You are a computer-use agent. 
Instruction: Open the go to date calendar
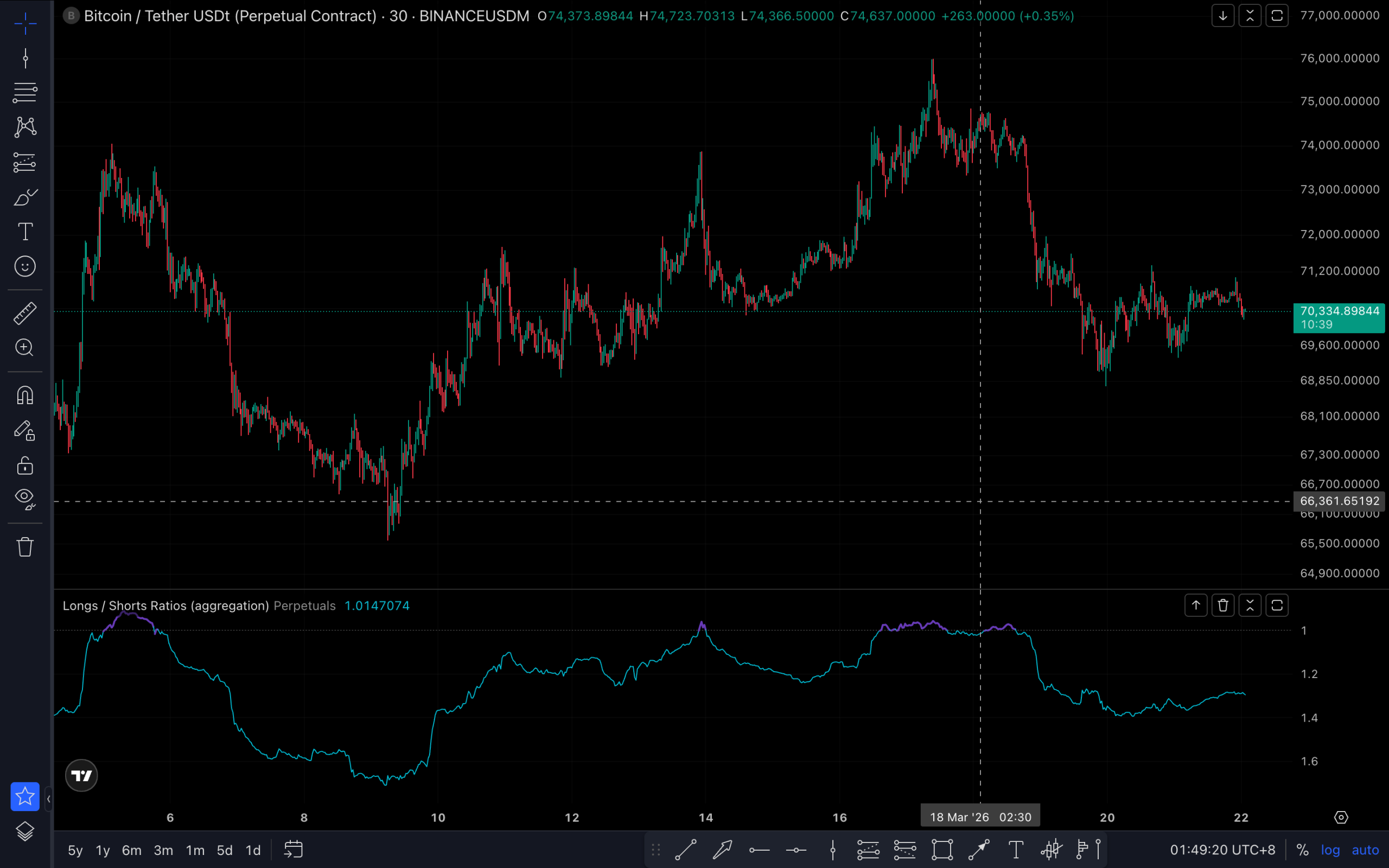tap(294, 850)
